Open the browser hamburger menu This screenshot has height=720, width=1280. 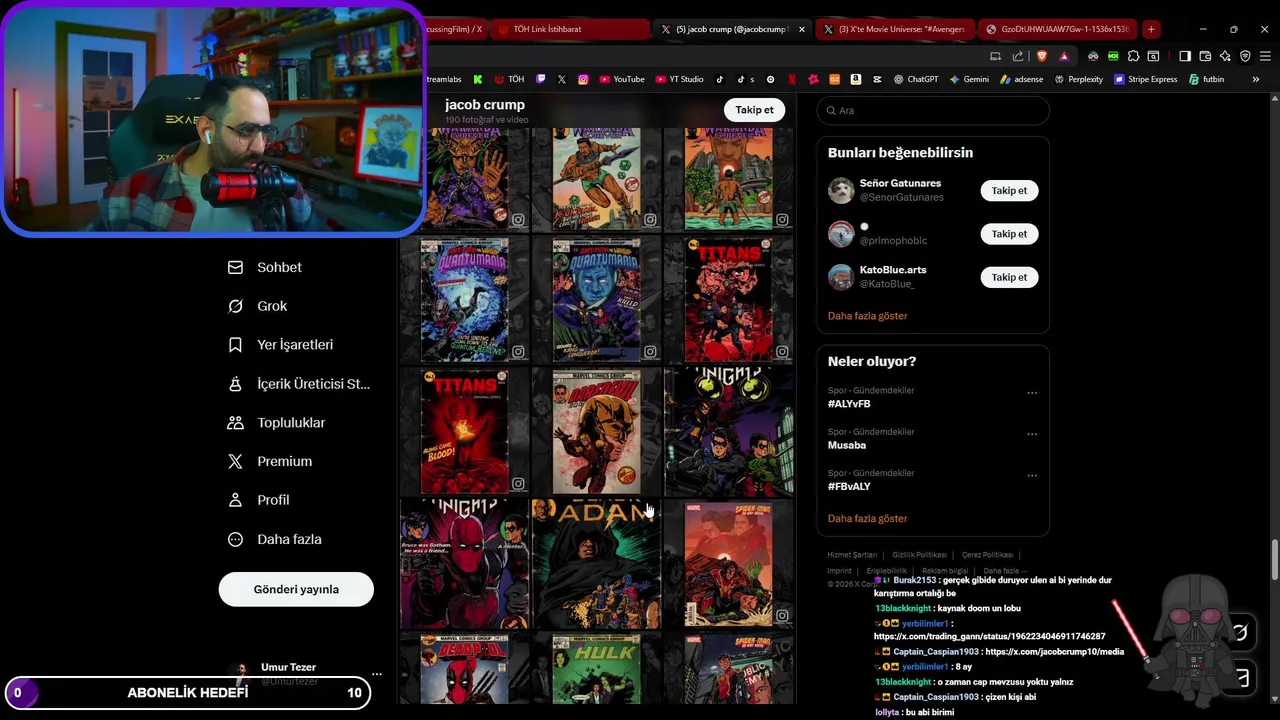tap(1265, 56)
